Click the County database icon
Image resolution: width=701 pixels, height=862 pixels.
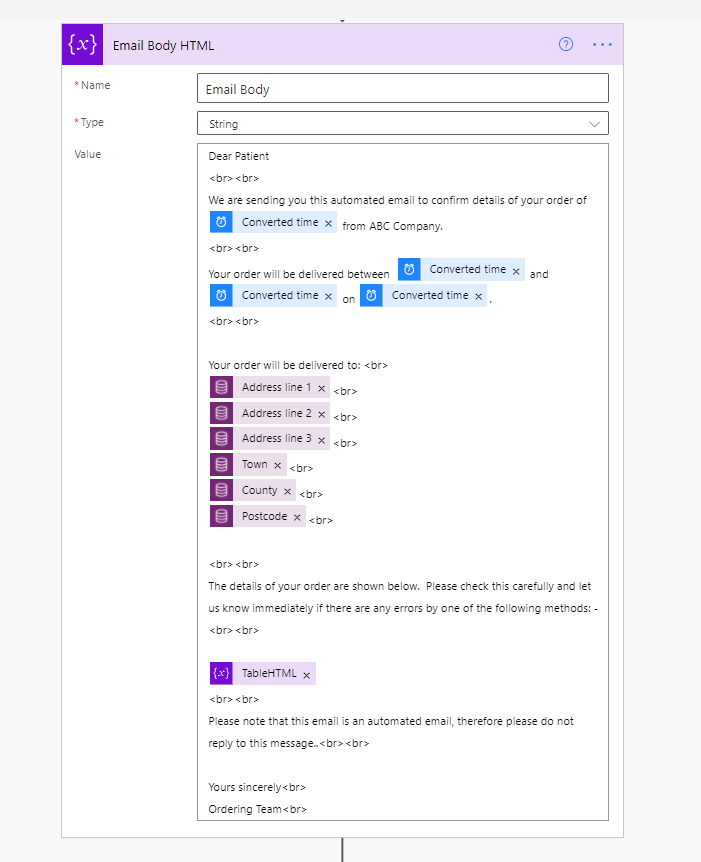[222, 491]
